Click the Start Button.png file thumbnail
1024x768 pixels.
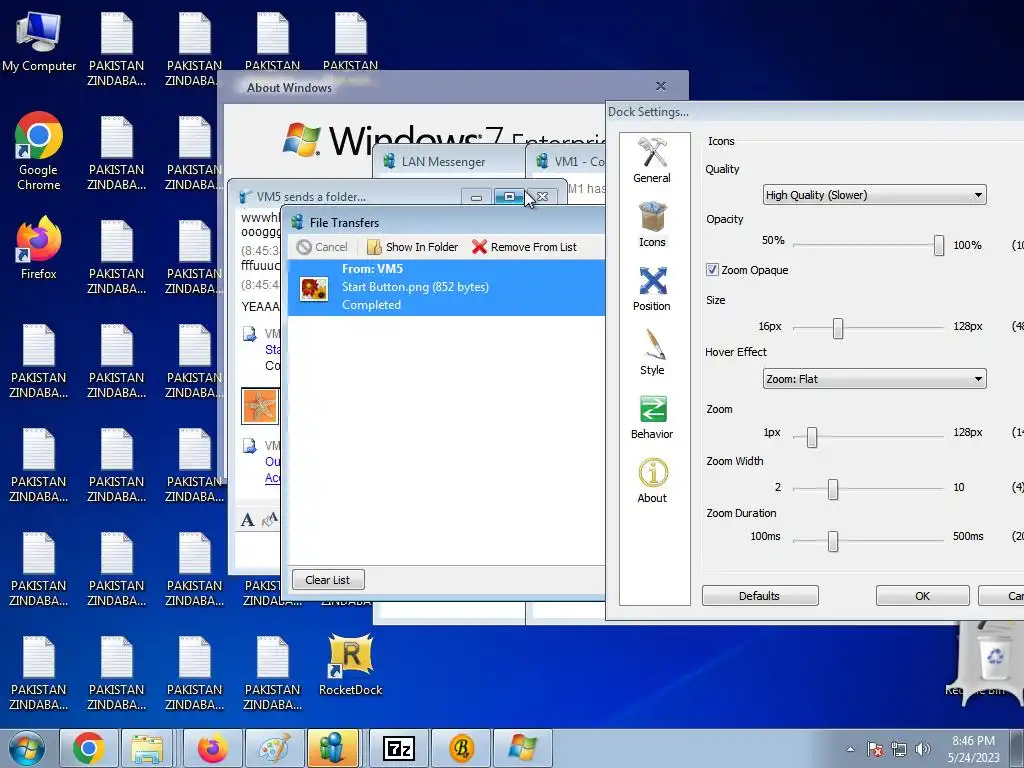point(313,289)
